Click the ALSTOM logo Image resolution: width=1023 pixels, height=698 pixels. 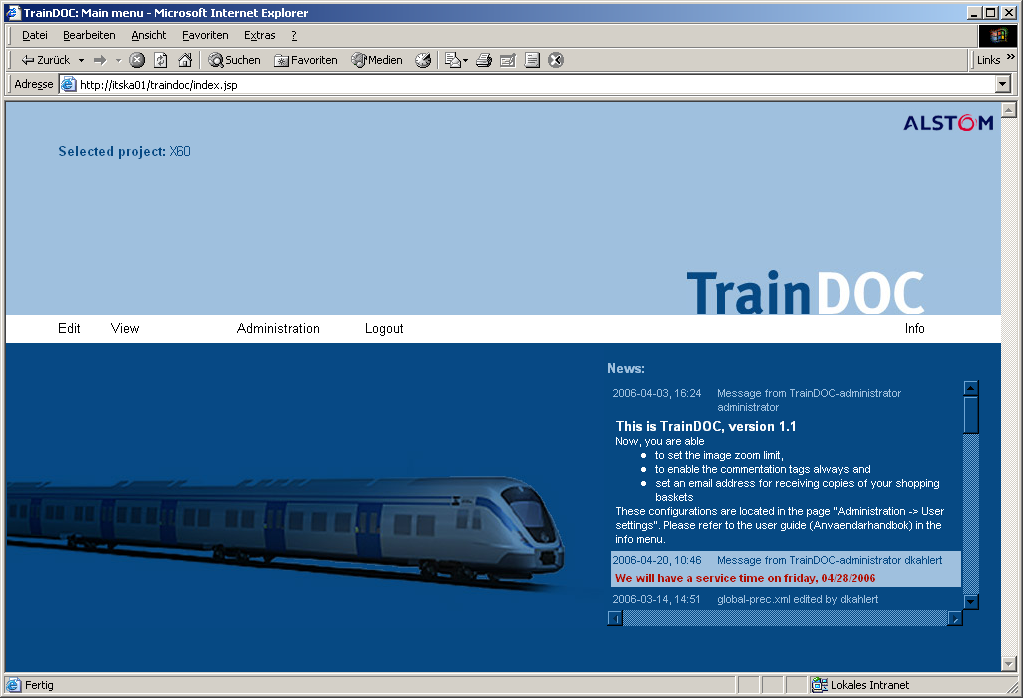pyautogui.click(x=948, y=123)
